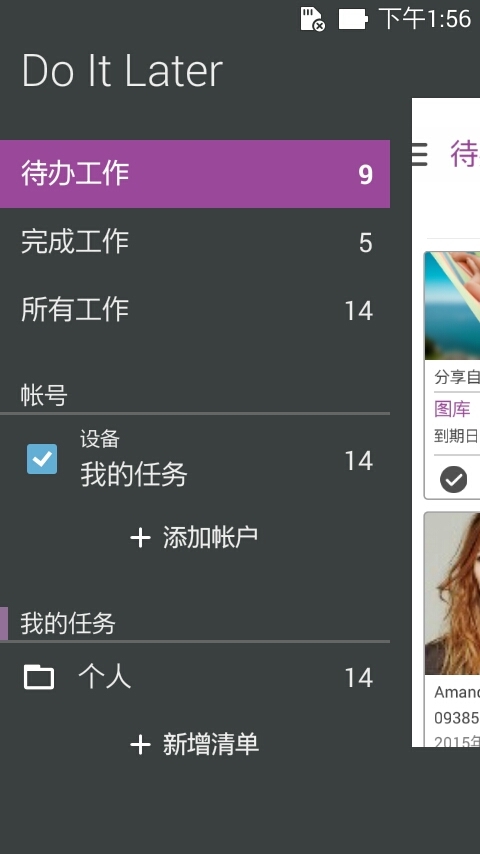The width and height of the screenshot is (480, 854).
Task: Tap the SD card status icon
Action: 313,19
